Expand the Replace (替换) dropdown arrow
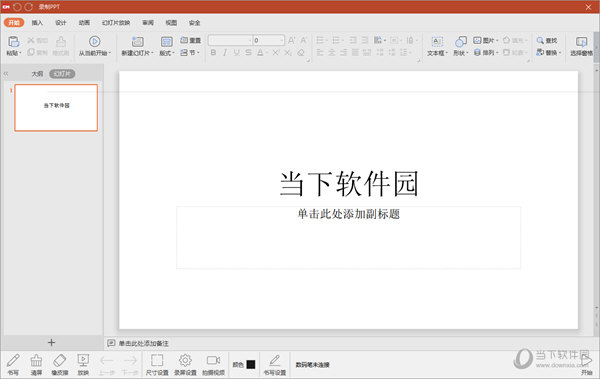600x379 pixels. pos(560,52)
